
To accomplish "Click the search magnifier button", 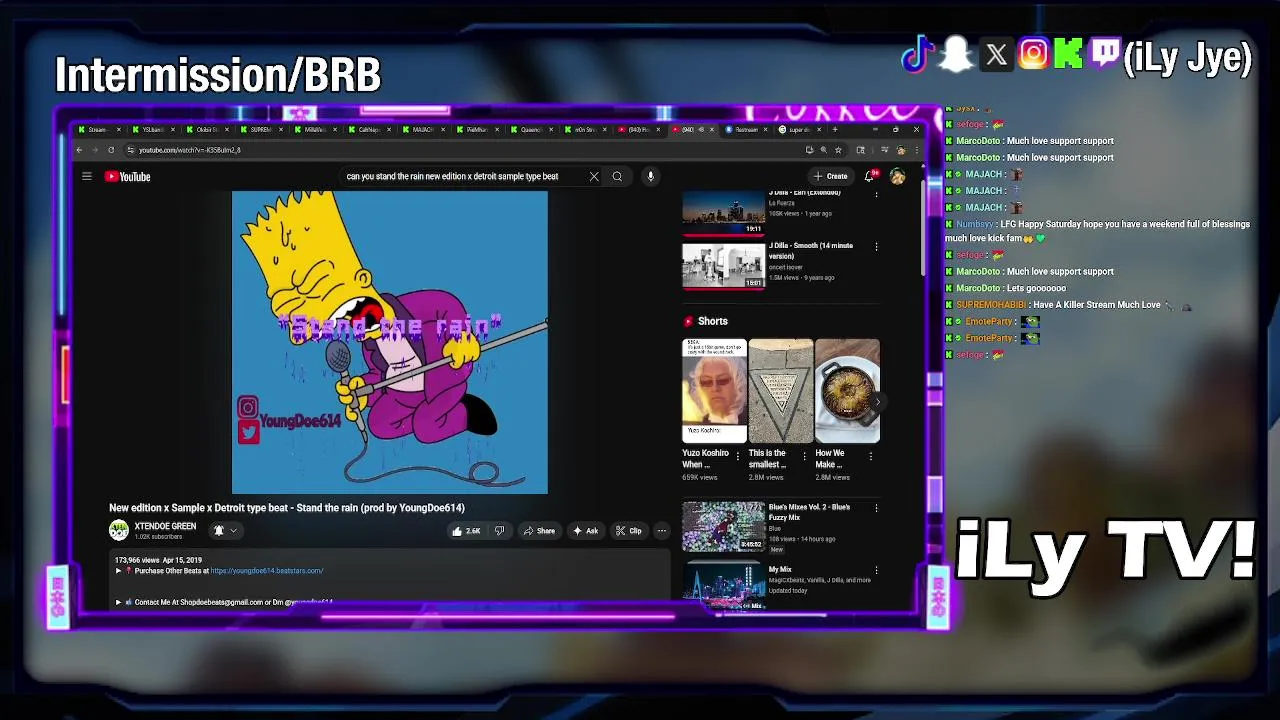I will pyautogui.click(x=617, y=177).
